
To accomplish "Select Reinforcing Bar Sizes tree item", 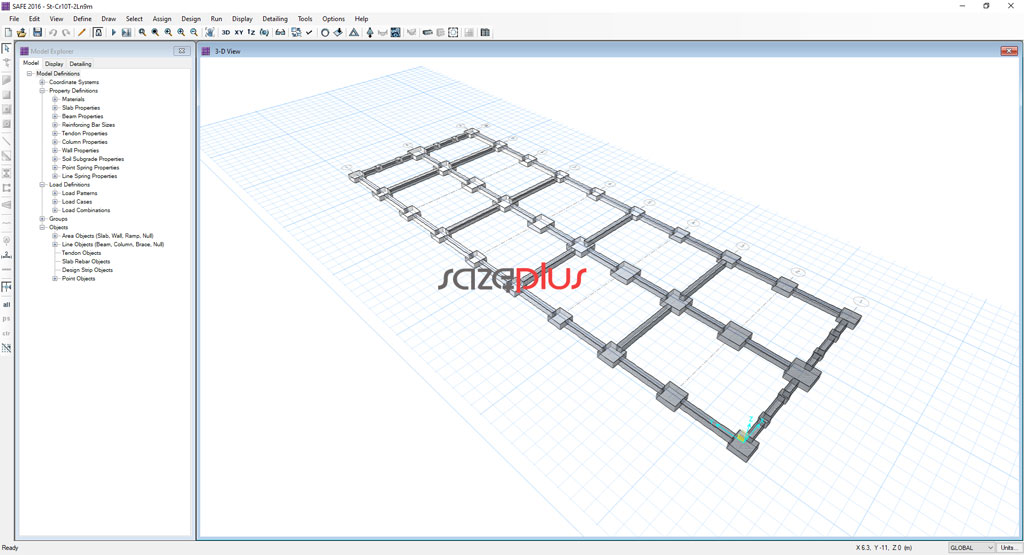I will click(x=88, y=125).
